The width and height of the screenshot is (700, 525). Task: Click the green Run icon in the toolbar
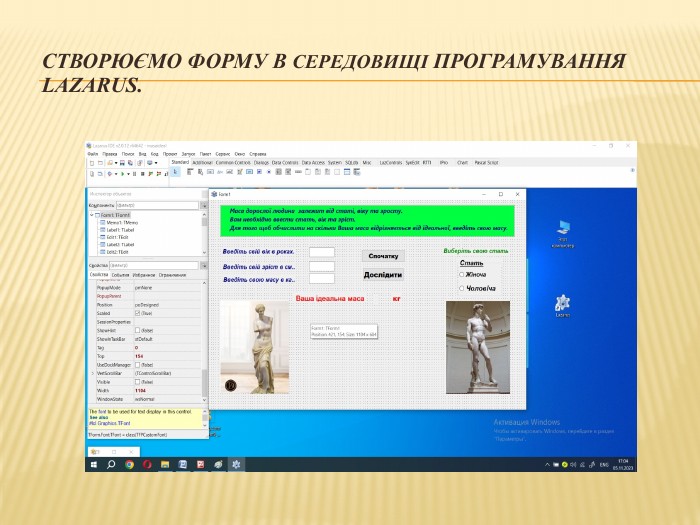tap(122, 174)
